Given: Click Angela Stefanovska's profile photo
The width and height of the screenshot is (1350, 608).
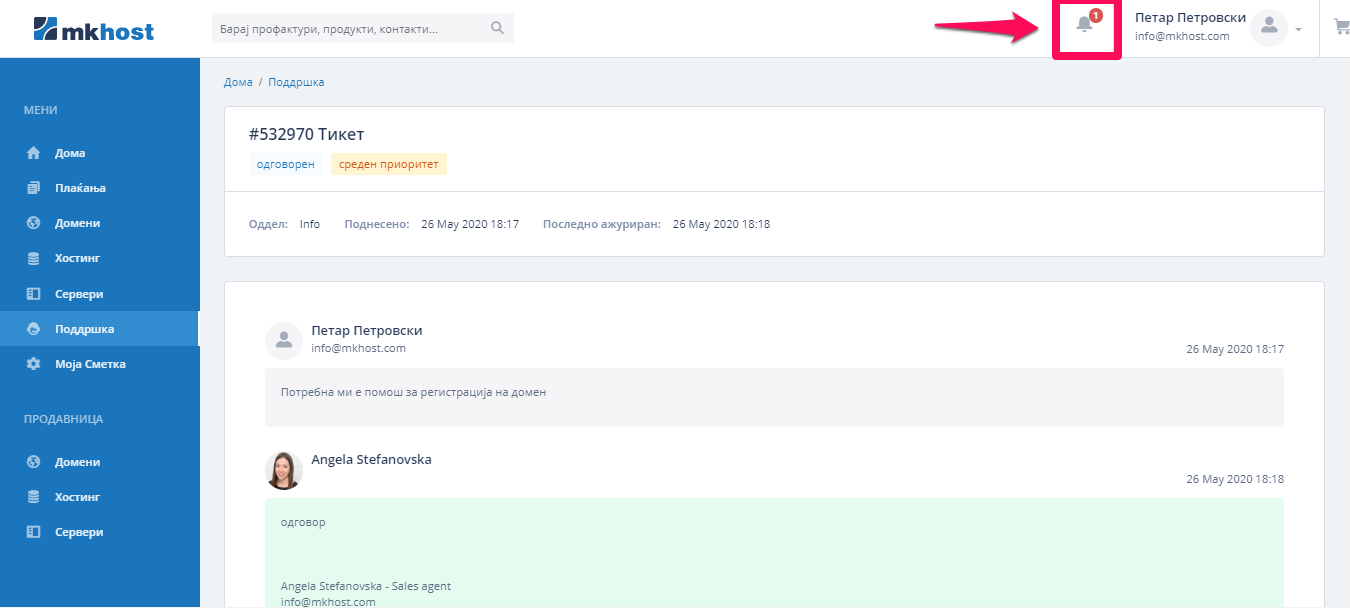Looking at the screenshot, I should click(x=284, y=470).
